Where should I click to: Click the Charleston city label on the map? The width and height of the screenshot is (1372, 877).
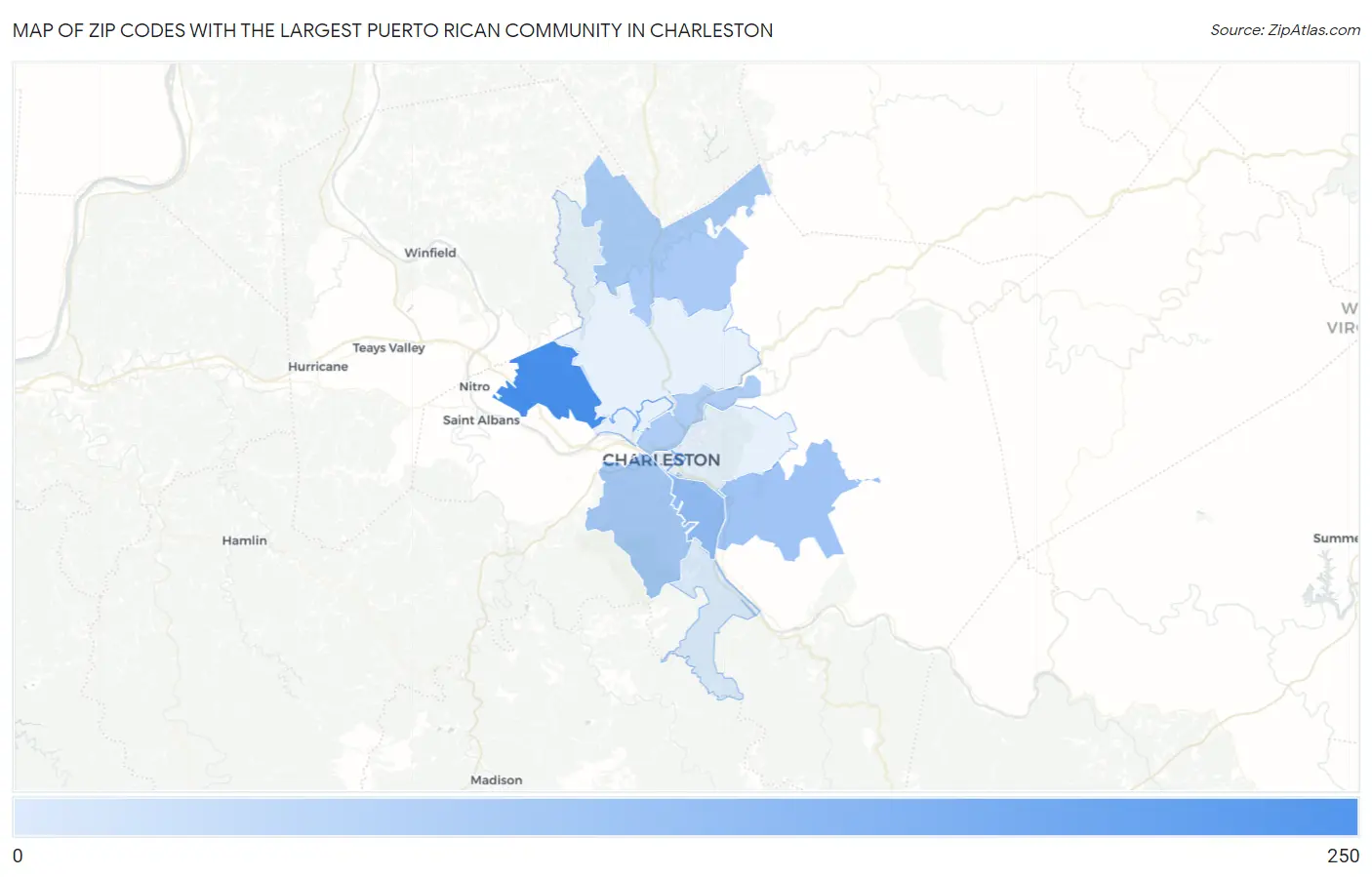tap(661, 459)
